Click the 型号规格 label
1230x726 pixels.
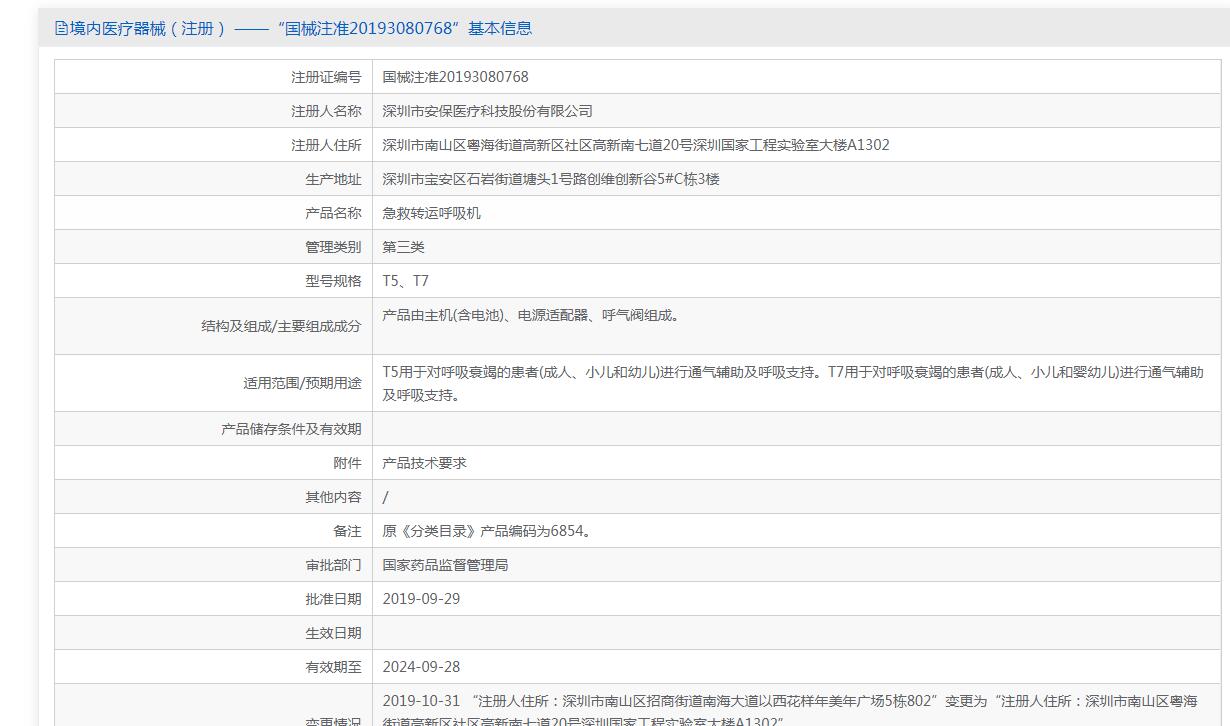[333, 281]
